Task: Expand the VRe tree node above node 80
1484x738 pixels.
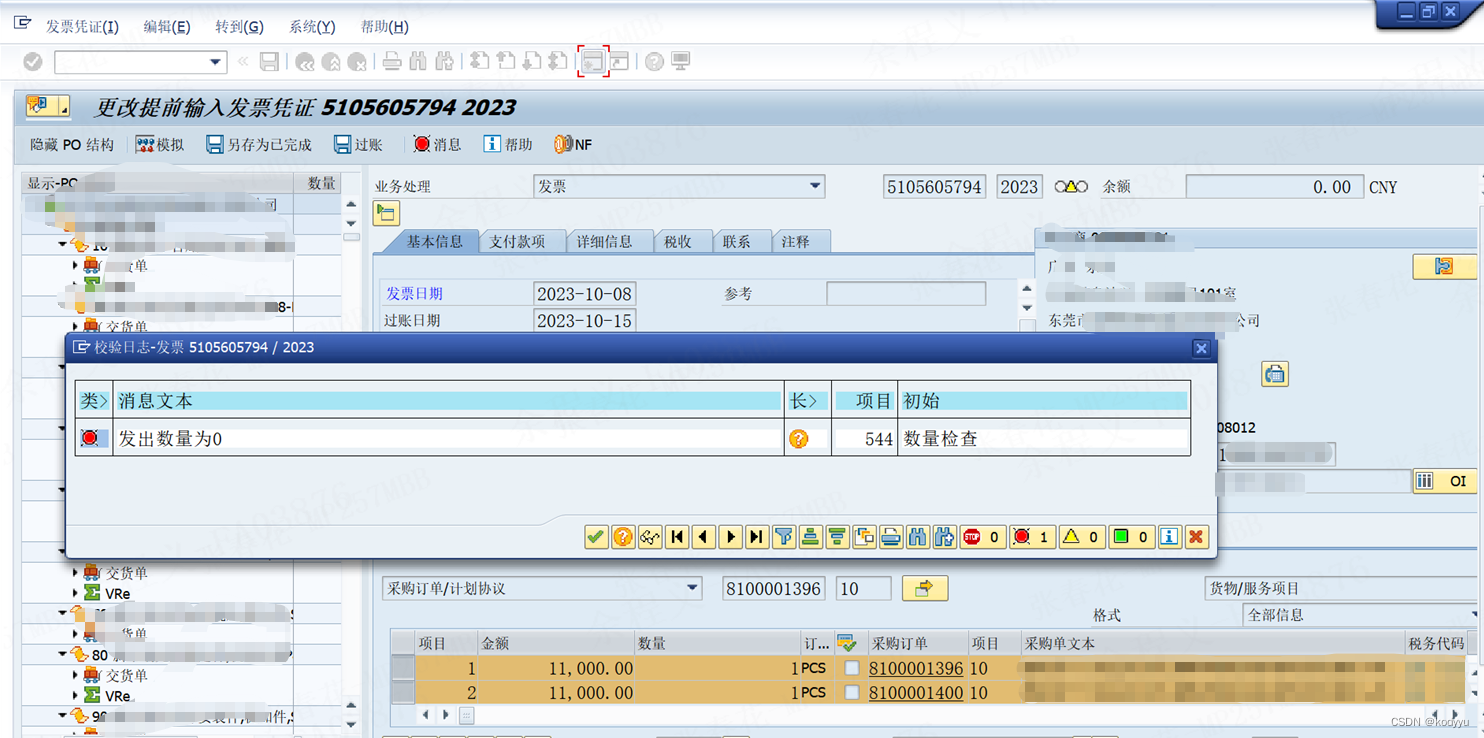Action: pyautogui.click(x=76, y=593)
